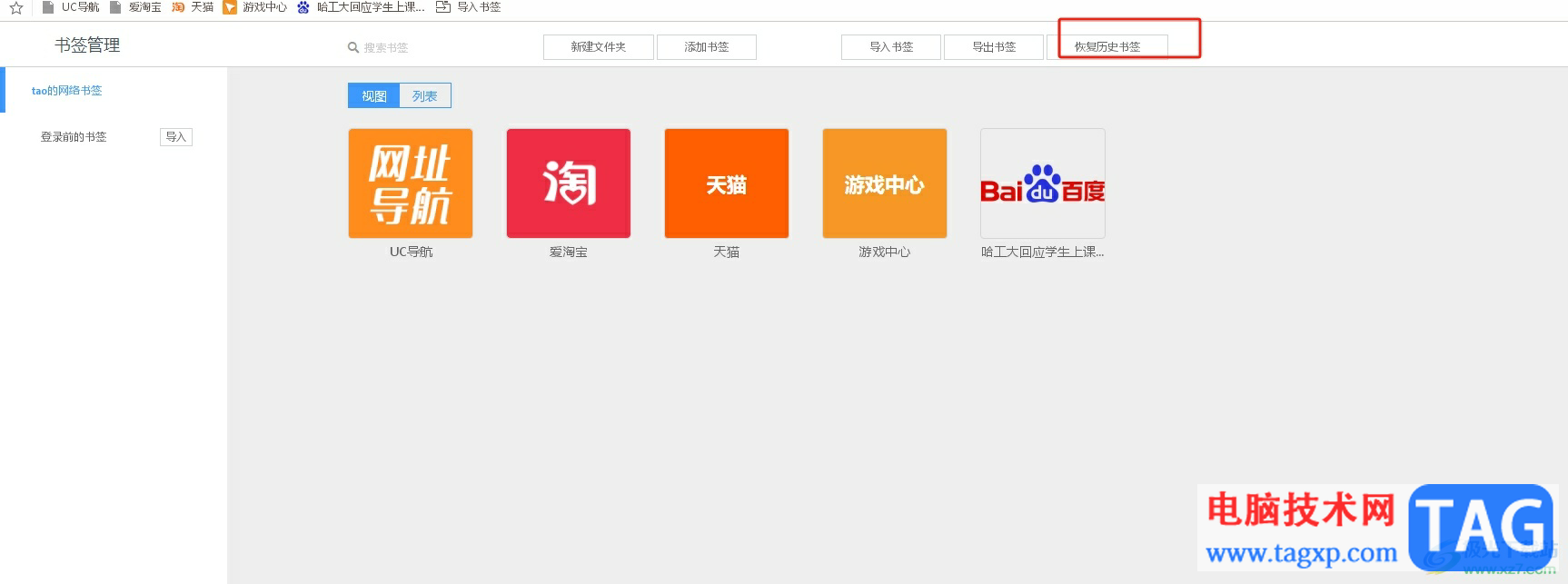Click the 导入 button beside 登录前的书签
The image size is (1568, 584).
pyautogui.click(x=176, y=137)
